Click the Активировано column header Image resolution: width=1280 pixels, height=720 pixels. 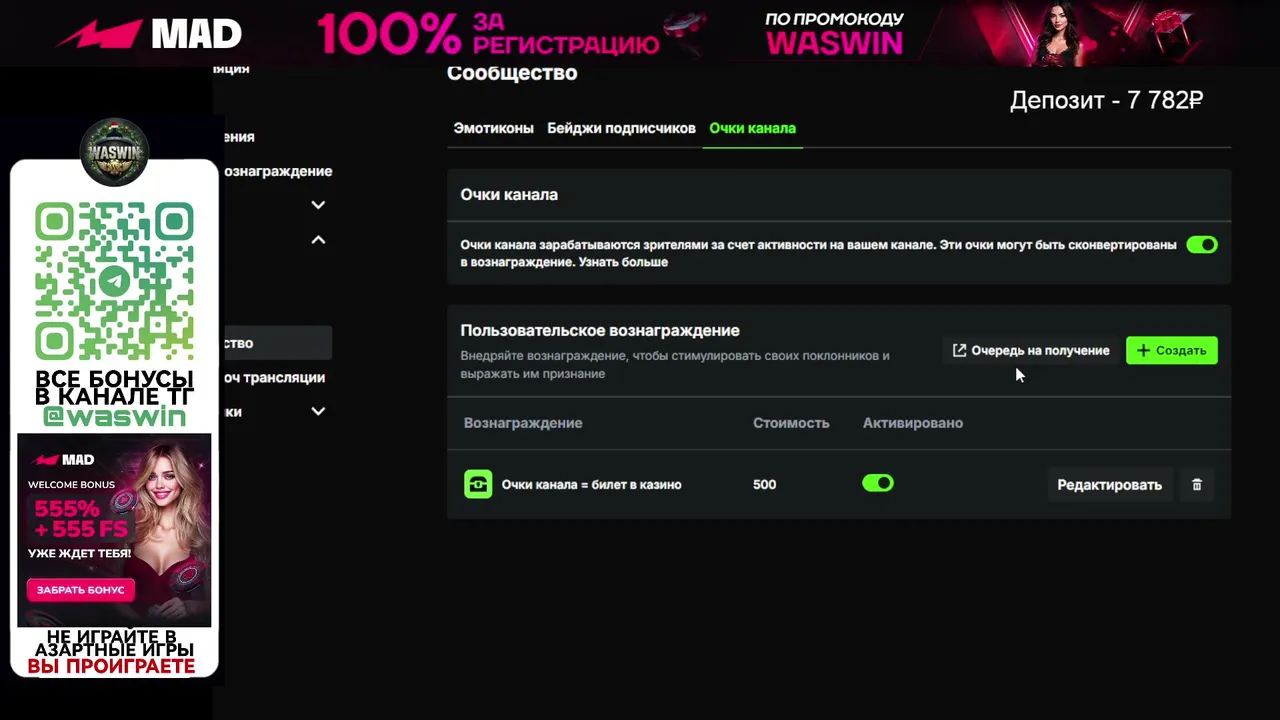(913, 423)
